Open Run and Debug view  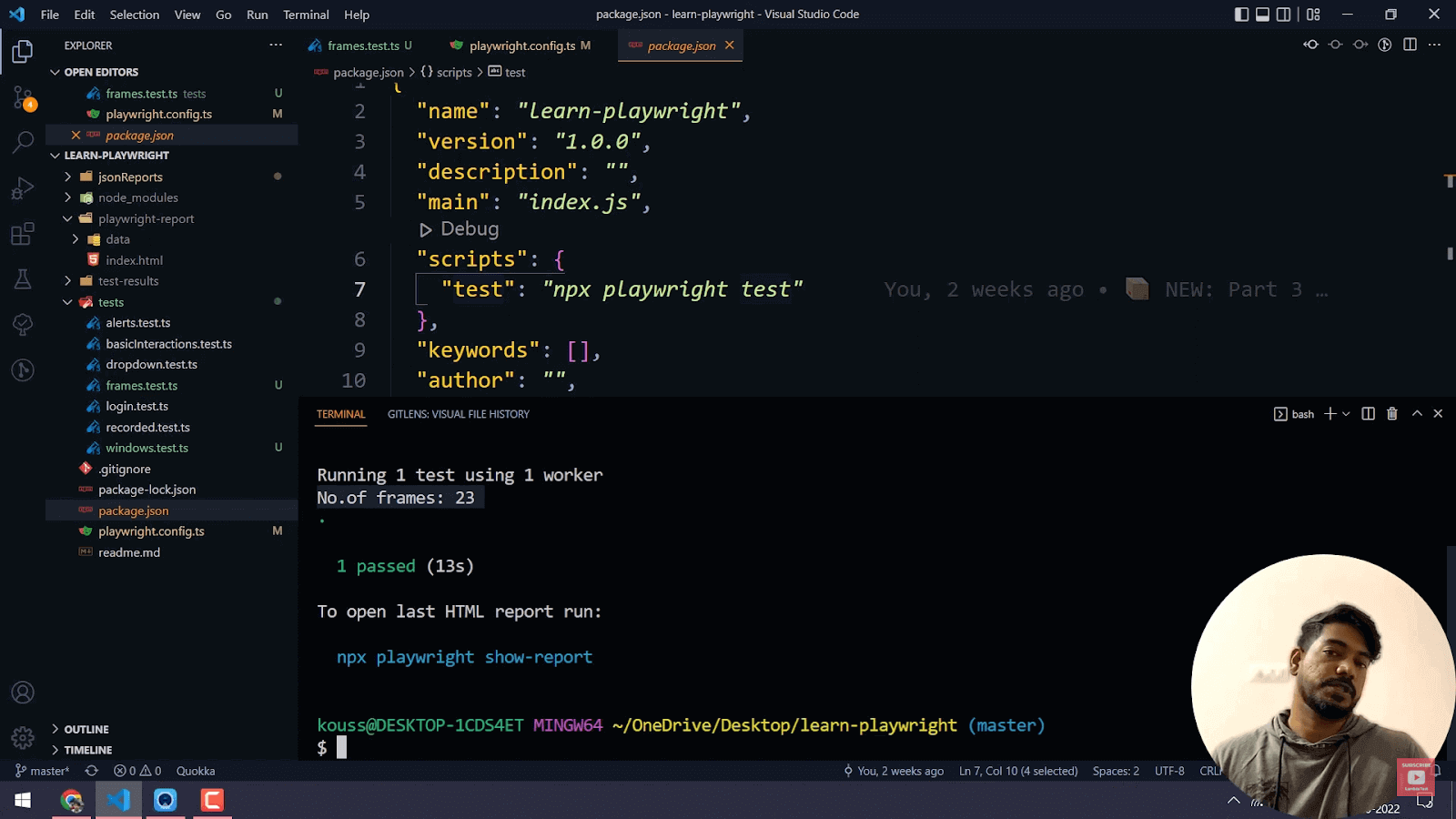tap(23, 188)
